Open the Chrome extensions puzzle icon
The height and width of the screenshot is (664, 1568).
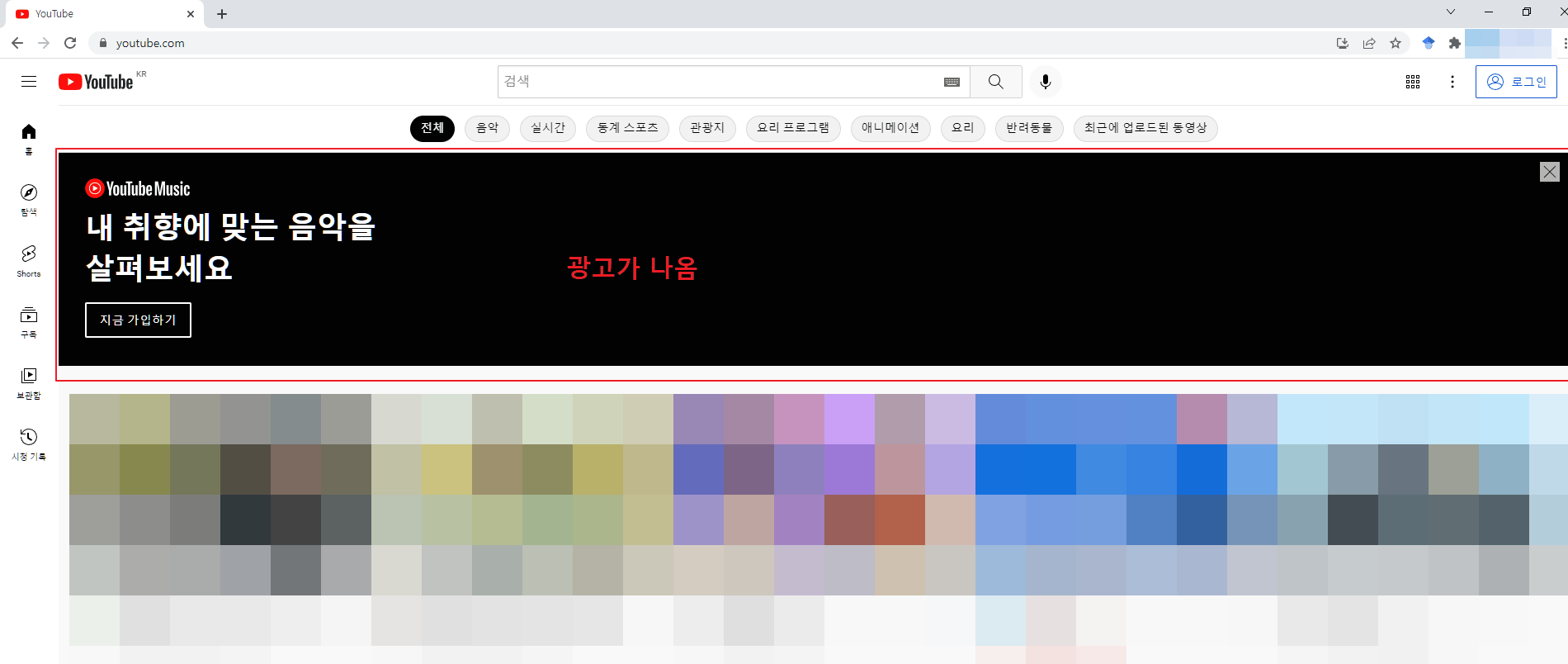coord(1455,43)
